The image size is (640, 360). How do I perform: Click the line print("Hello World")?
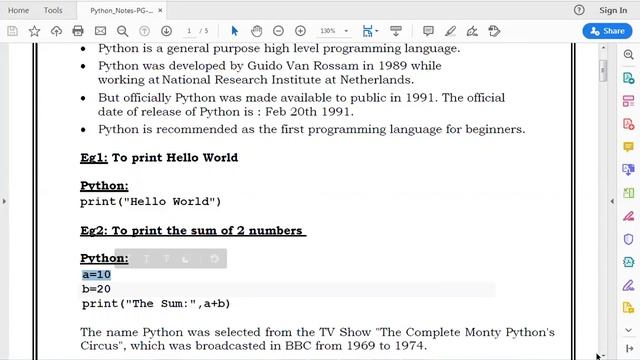point(151,202)
